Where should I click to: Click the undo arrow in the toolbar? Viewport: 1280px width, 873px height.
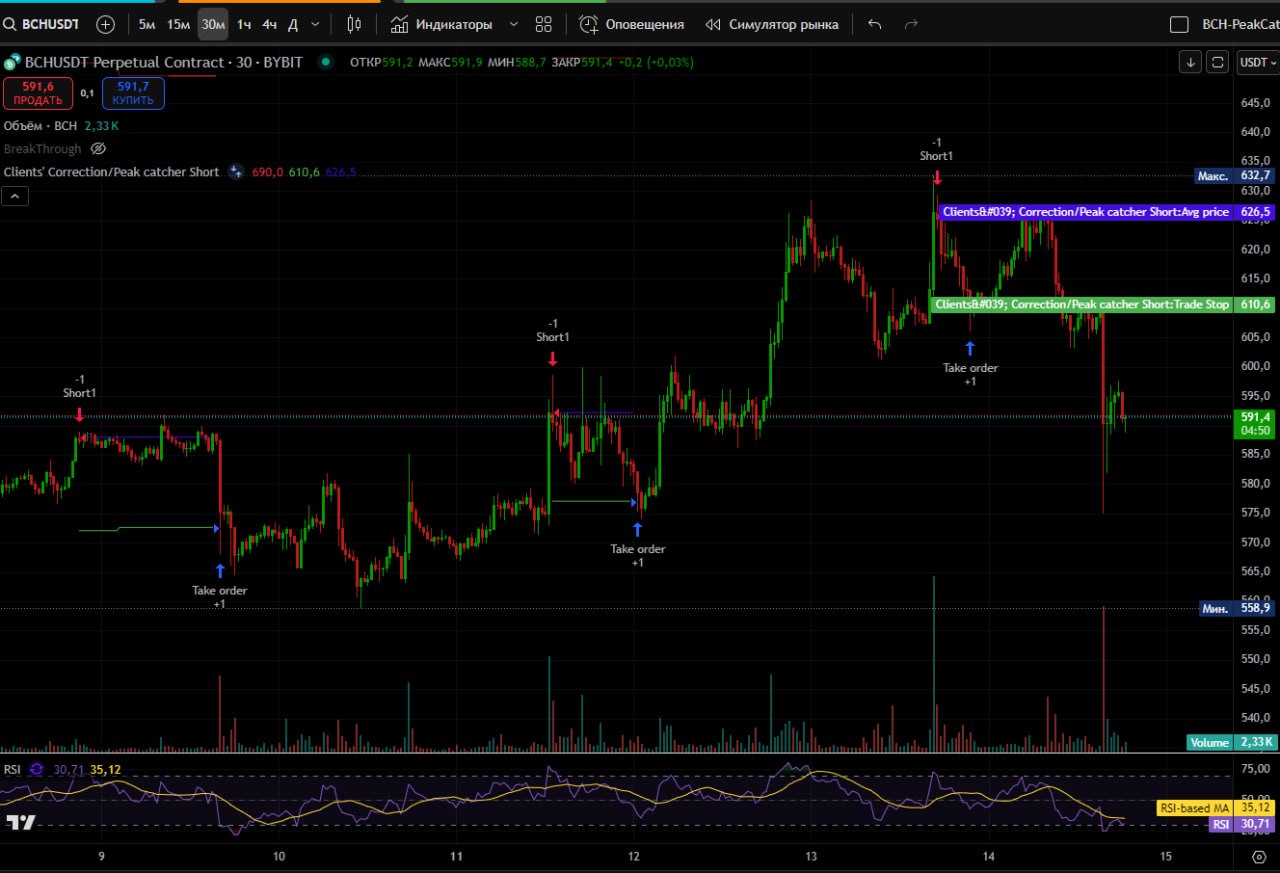875,24
